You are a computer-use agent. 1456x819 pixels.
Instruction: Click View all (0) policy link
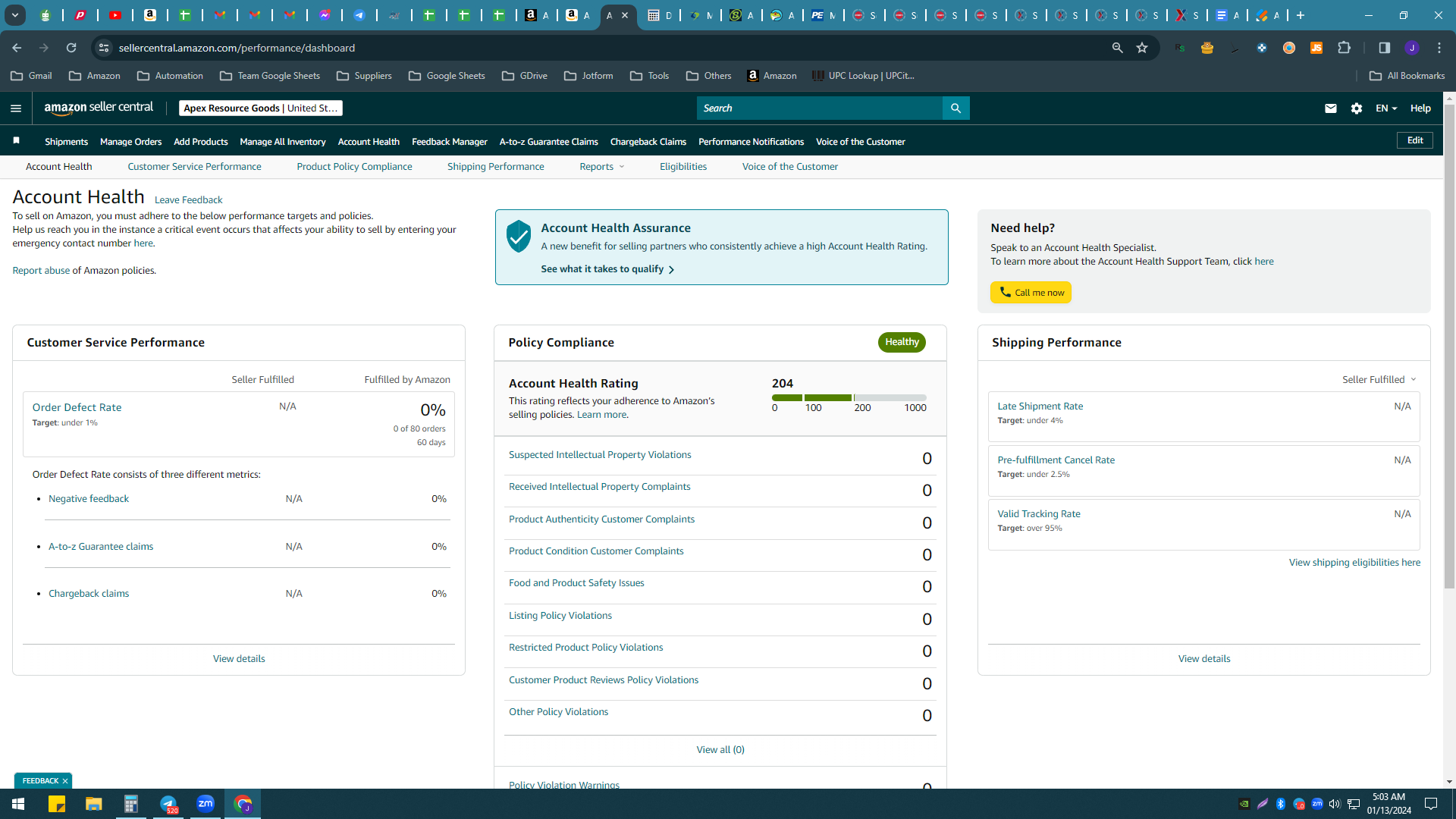pyautogui.click(x=720, y=750)
